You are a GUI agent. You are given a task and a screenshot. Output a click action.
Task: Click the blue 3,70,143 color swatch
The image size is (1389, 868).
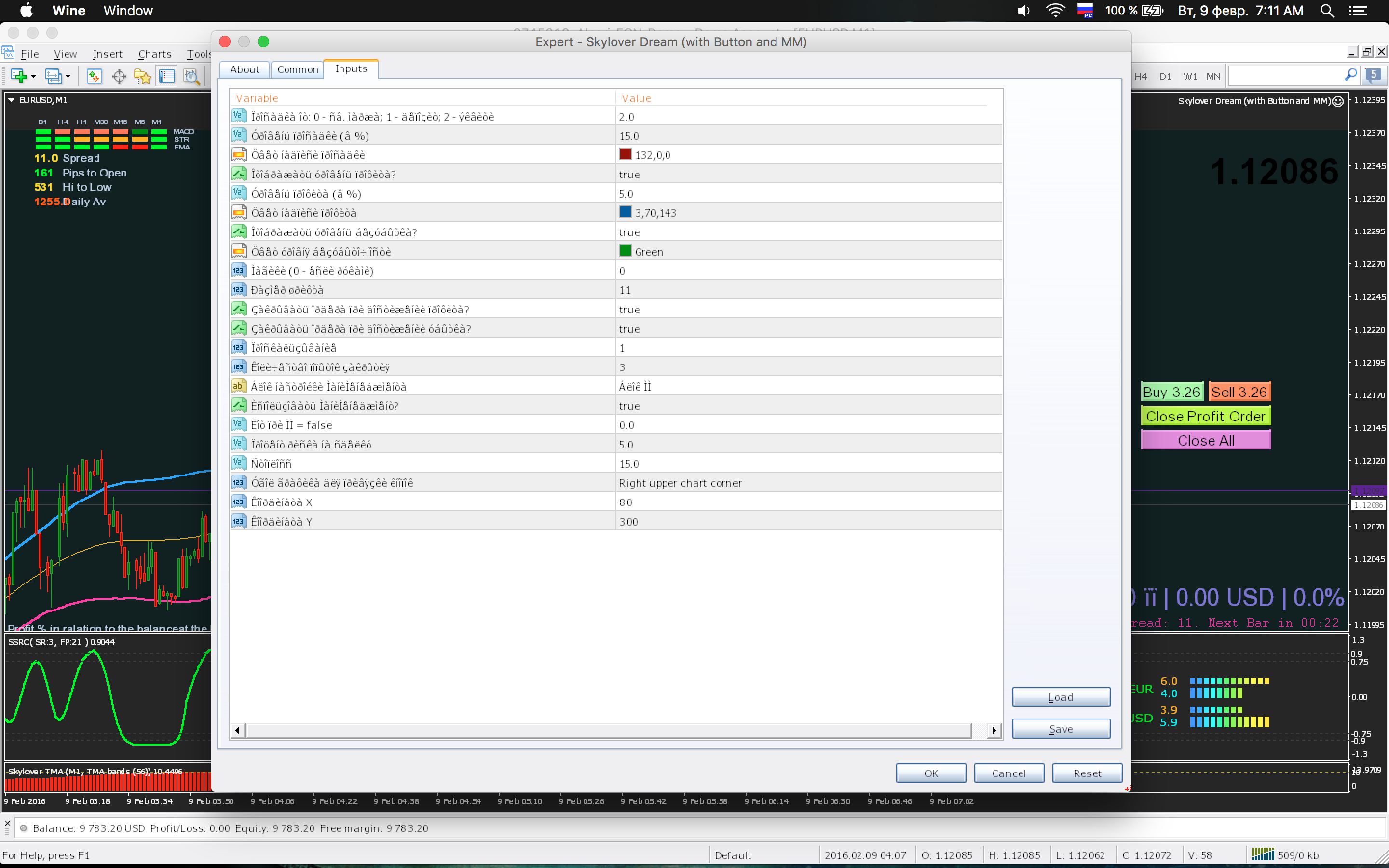(625, 212)
